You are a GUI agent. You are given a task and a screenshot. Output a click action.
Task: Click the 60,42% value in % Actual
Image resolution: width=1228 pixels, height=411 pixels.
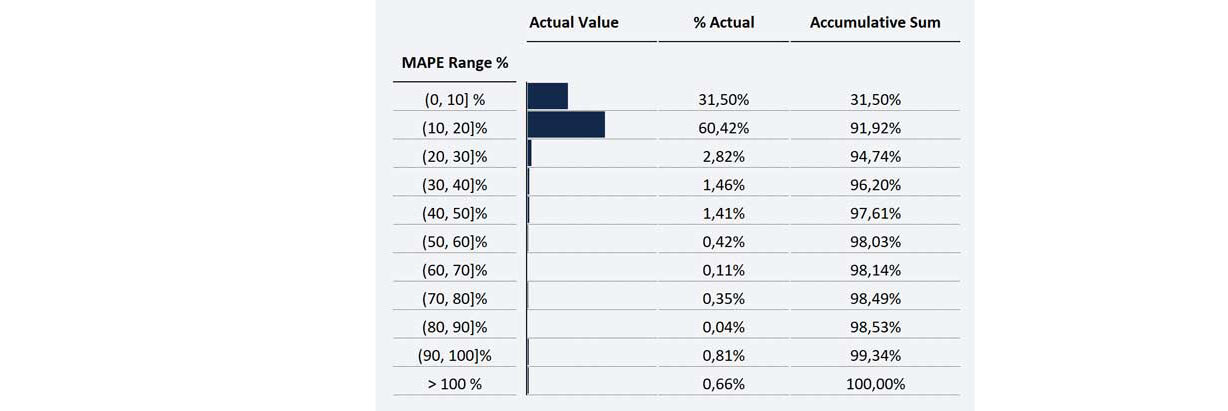[725, 128]
